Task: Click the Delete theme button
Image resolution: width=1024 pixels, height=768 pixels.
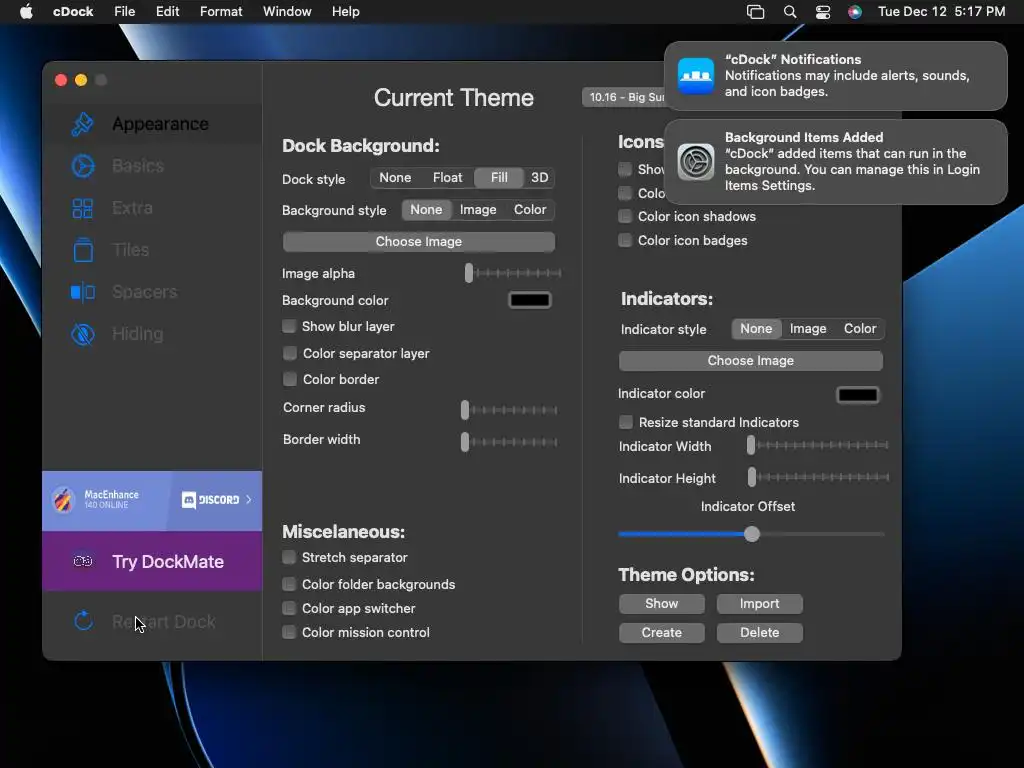Action: click(760, 632)
